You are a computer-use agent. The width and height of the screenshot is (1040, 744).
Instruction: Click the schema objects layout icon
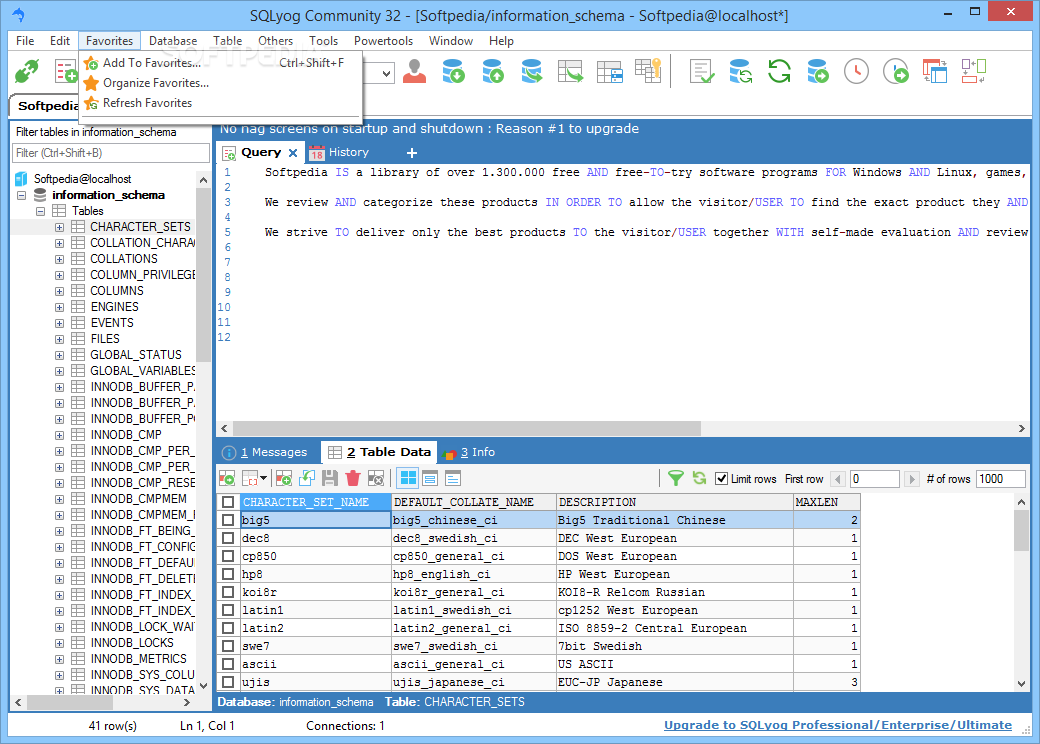tap(974, 71)
